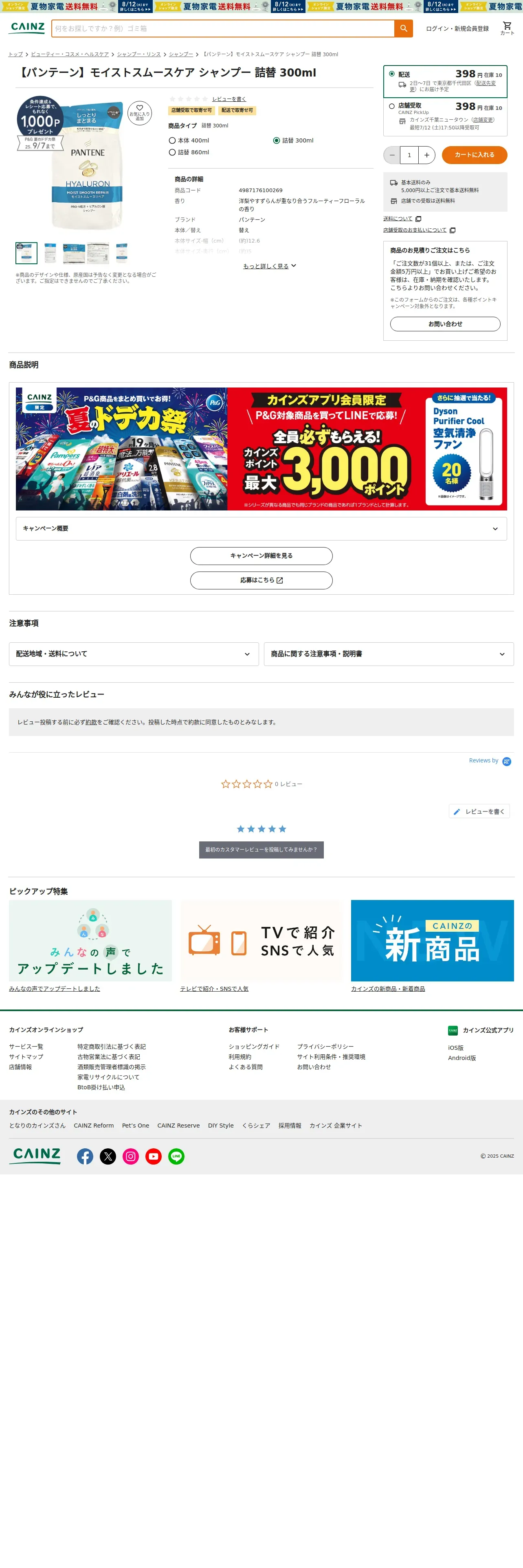The image size is (523, 1568).
Task: Click external link icon beside 店舗受取のお支払いについて
Action: point(453,230)
